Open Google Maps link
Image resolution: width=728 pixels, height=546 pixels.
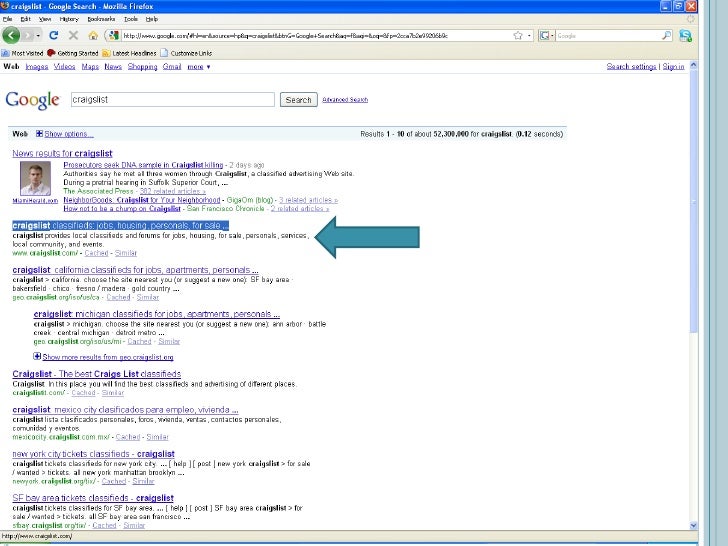pos(90,67)
